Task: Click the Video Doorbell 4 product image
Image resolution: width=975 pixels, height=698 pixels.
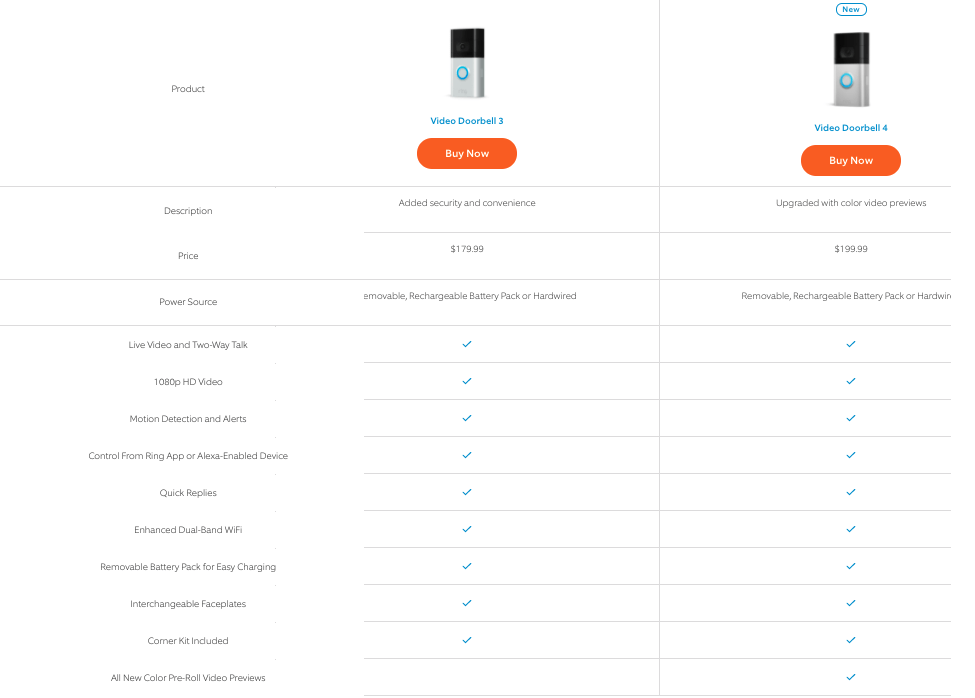Action: point(851,70)
